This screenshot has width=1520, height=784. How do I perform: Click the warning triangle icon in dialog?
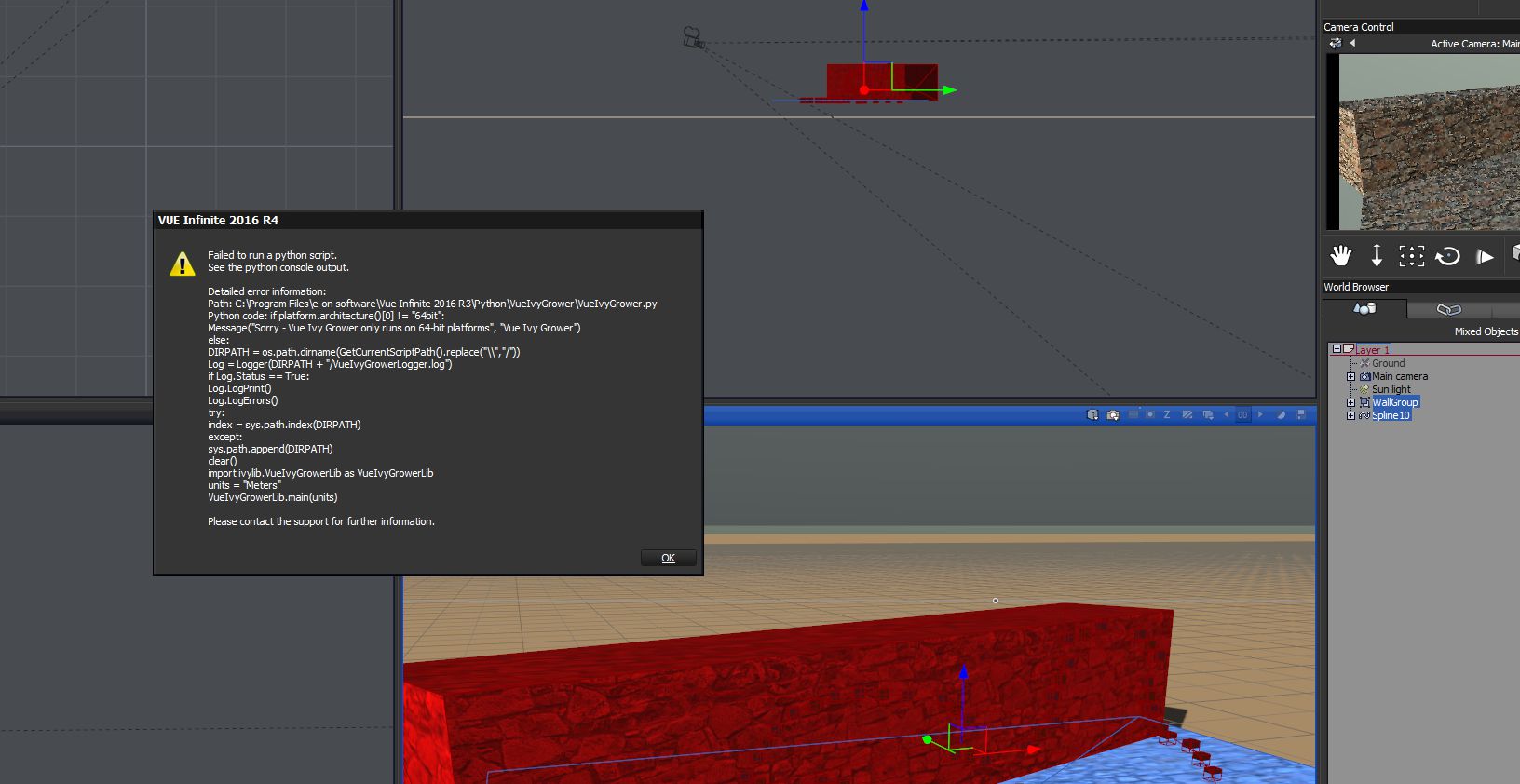click(183, 264)
